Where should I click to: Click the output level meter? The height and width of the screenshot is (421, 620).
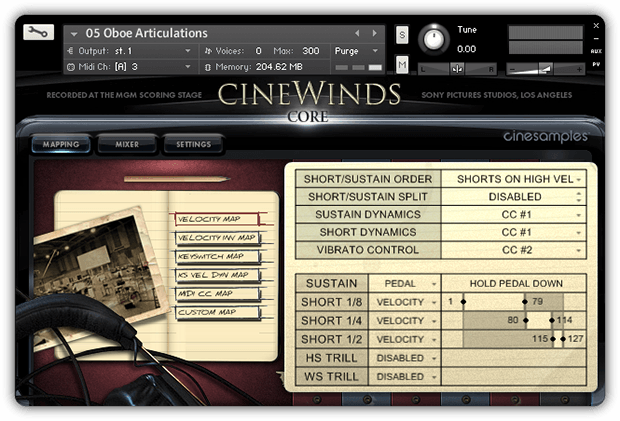(x=545, y=40)
